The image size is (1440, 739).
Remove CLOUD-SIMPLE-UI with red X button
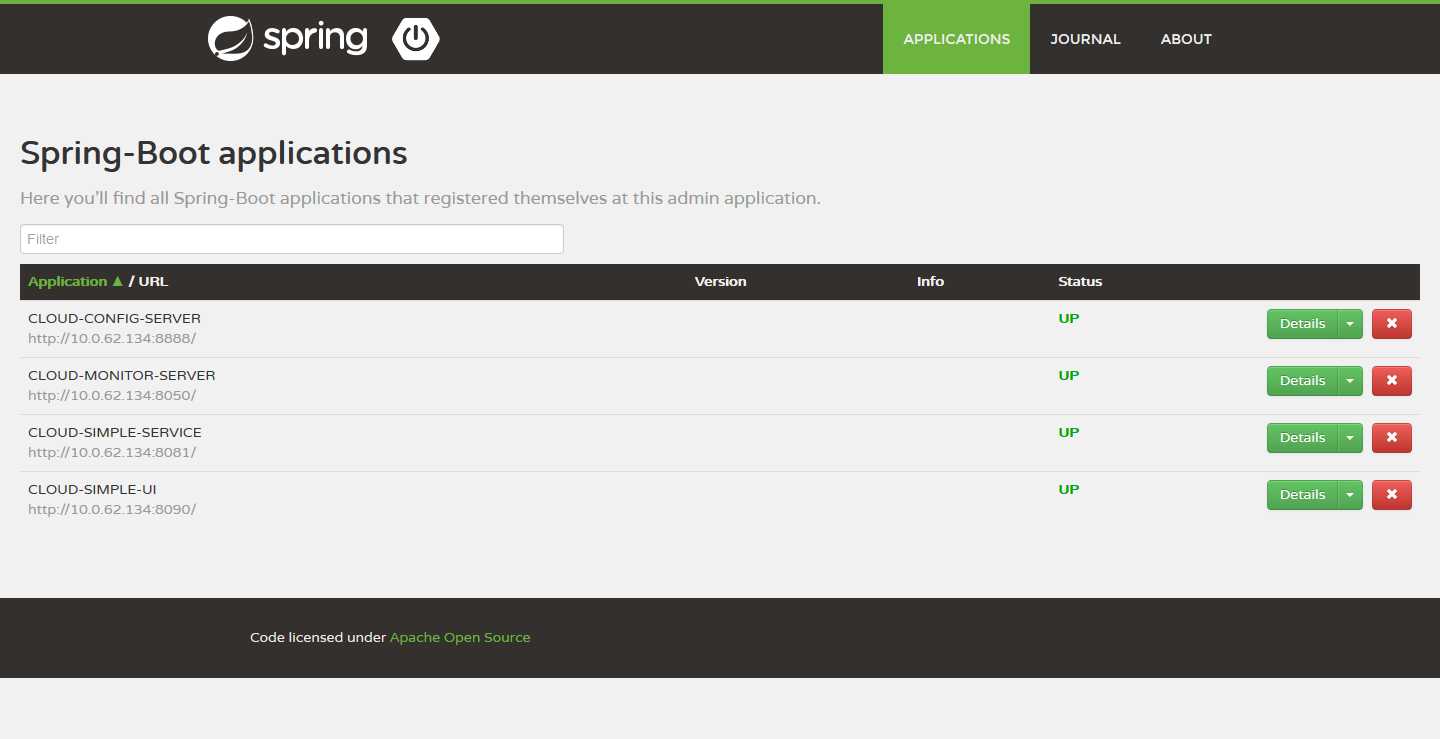[1392, 495]
